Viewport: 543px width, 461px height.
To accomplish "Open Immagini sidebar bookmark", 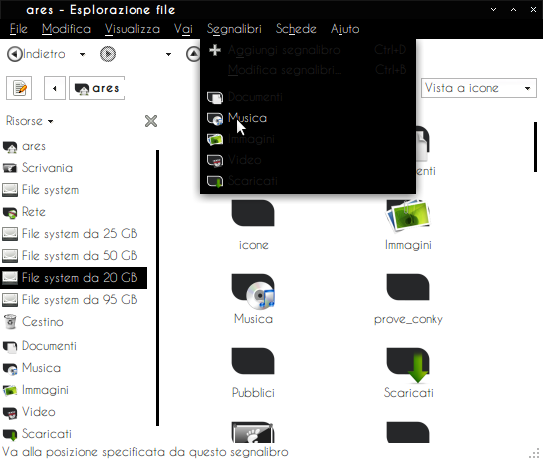I will coord(73,390).
